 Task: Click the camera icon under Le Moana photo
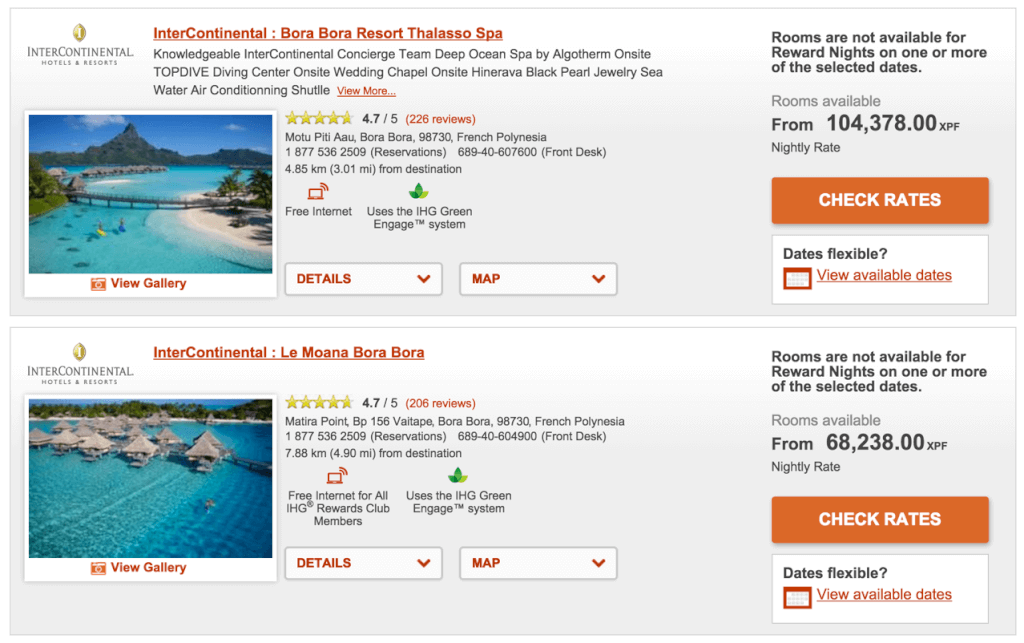point(98,568)
